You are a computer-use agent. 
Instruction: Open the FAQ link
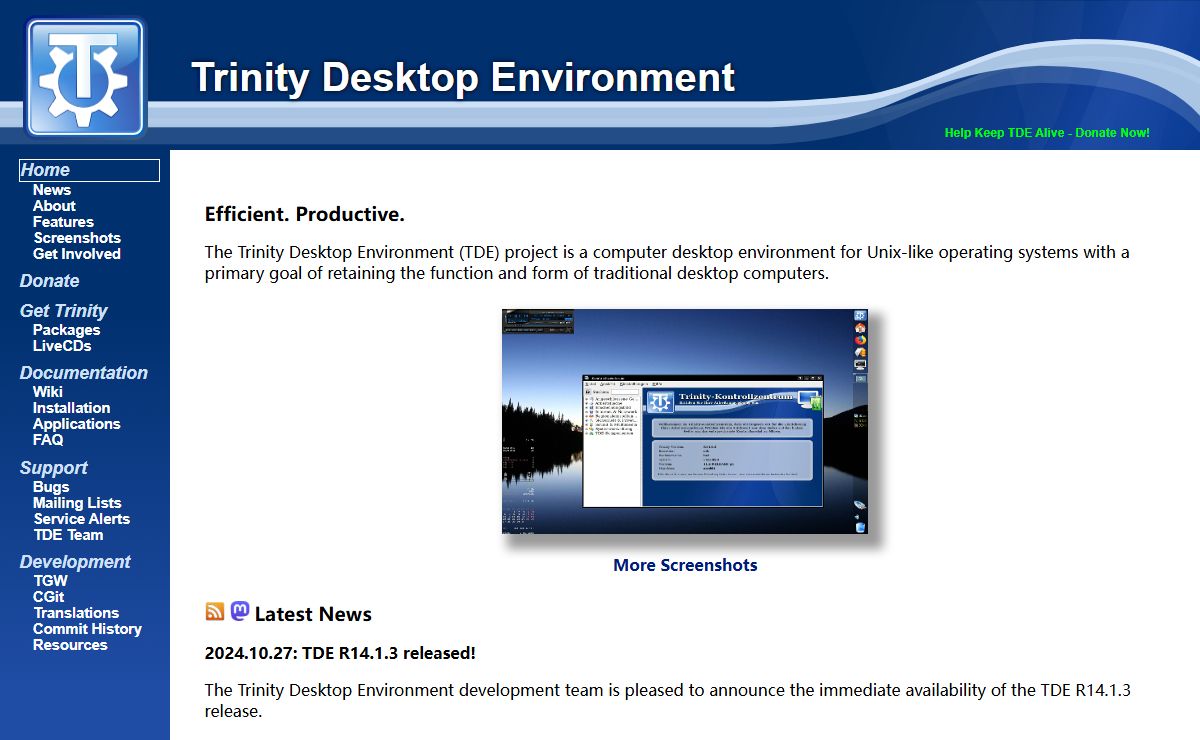[48, 440]
